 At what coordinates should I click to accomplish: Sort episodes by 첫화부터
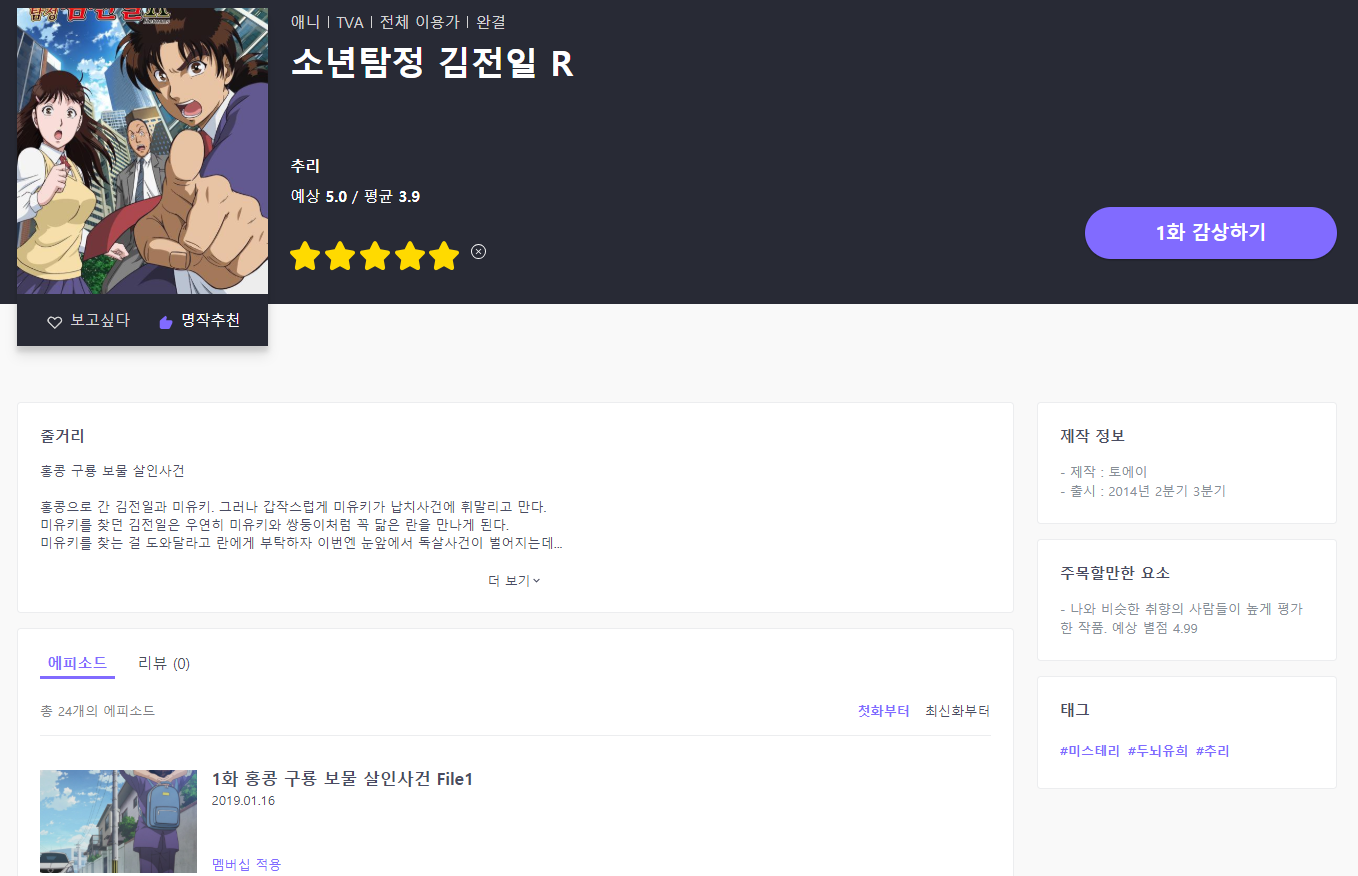883,711
